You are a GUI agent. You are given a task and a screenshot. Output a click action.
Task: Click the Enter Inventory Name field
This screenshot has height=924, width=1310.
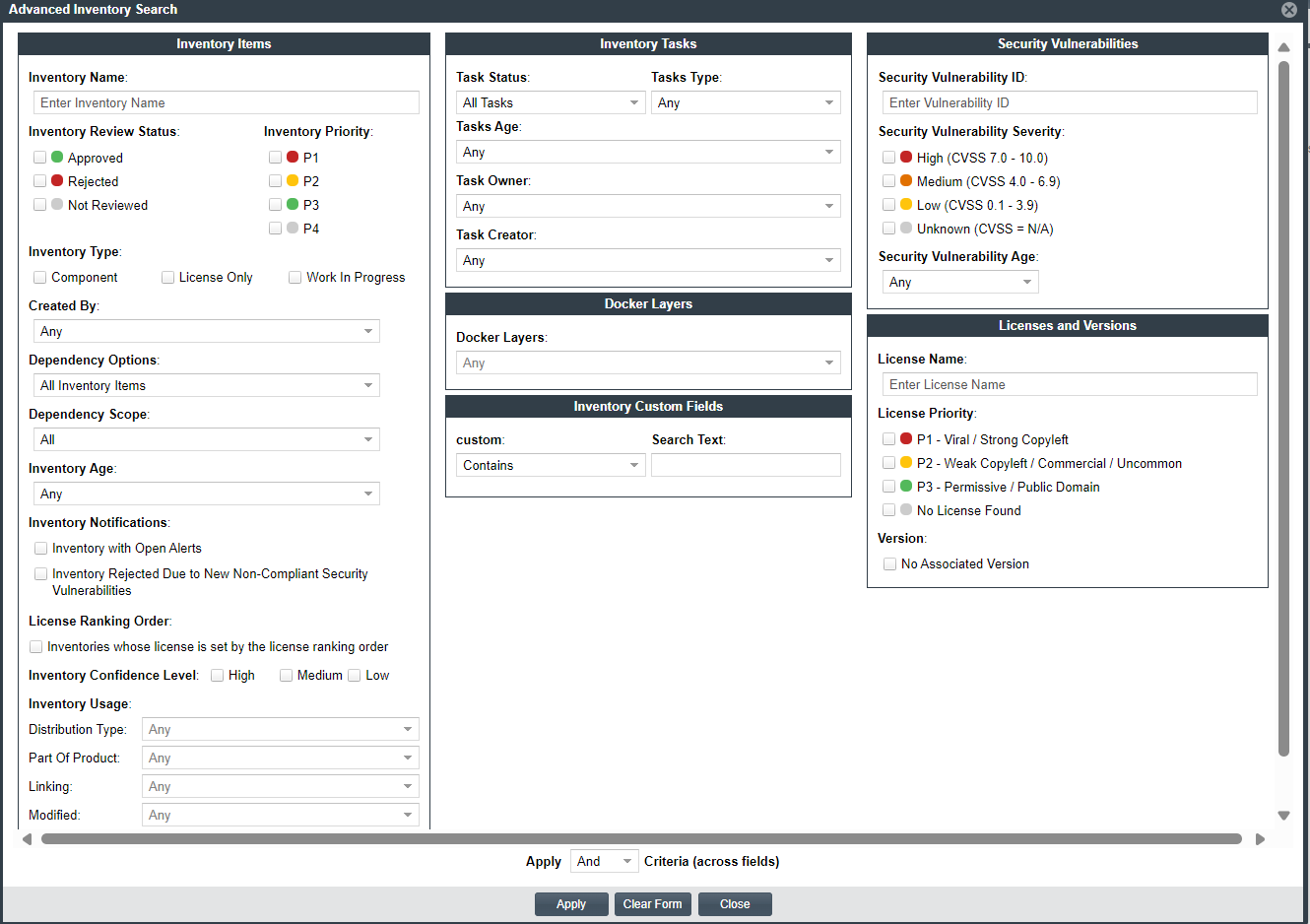[227, 102]
